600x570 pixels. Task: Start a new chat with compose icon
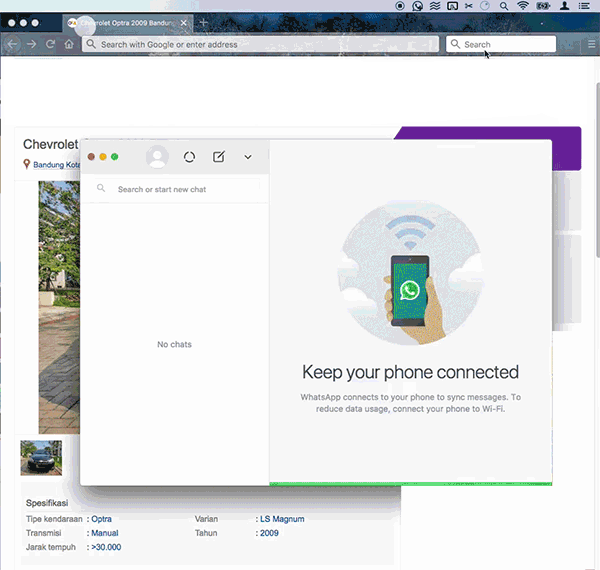pyautogui.click(x=218, y=156)
